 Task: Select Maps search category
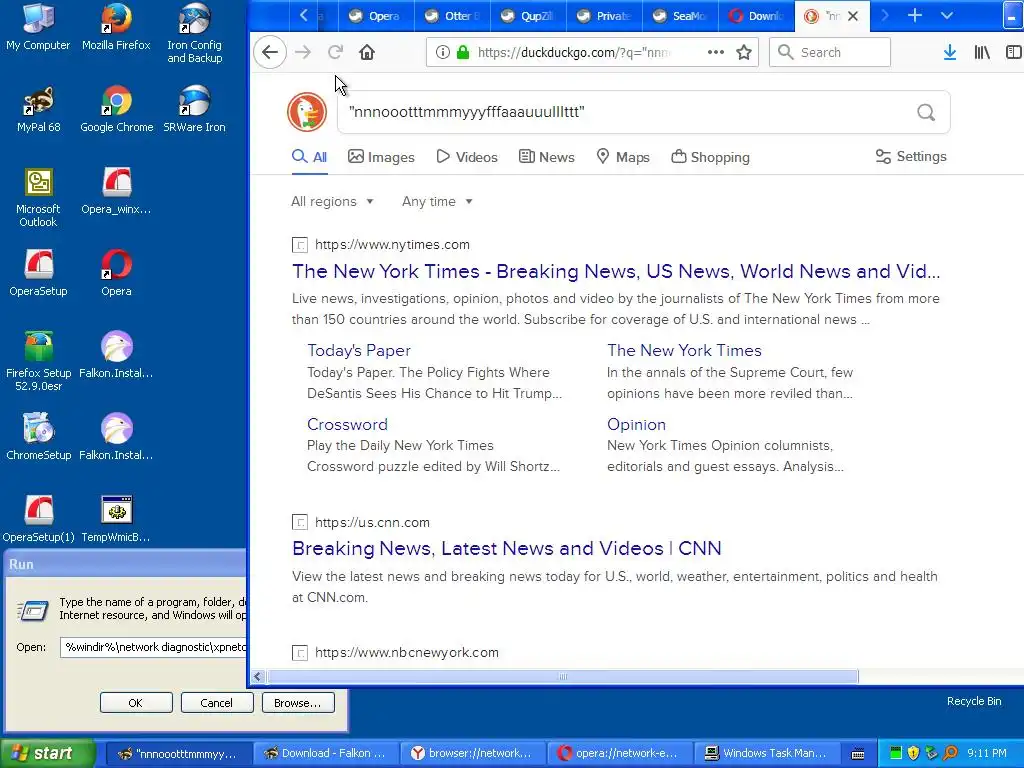(x=623, y=157)
